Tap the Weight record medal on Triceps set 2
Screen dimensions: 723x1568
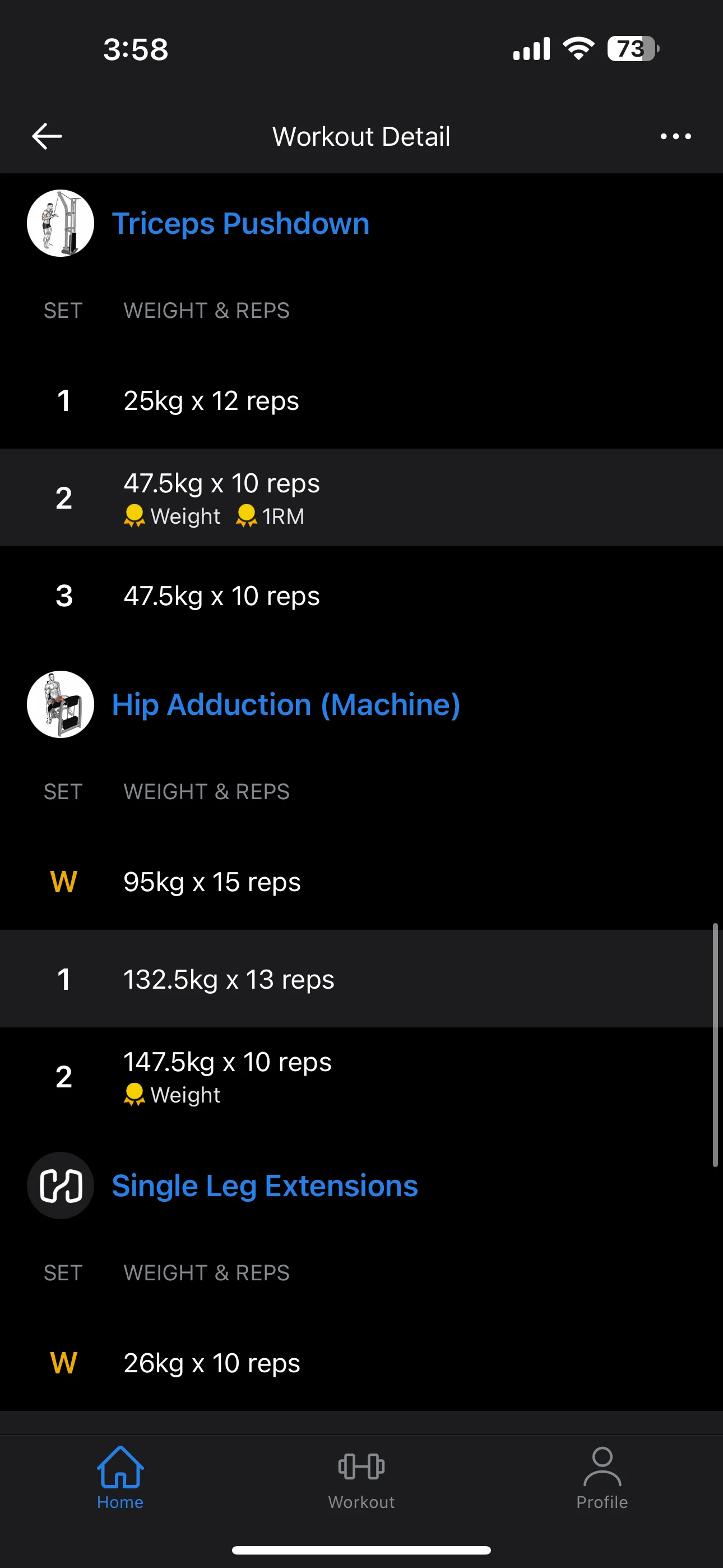tap(135, 515)
